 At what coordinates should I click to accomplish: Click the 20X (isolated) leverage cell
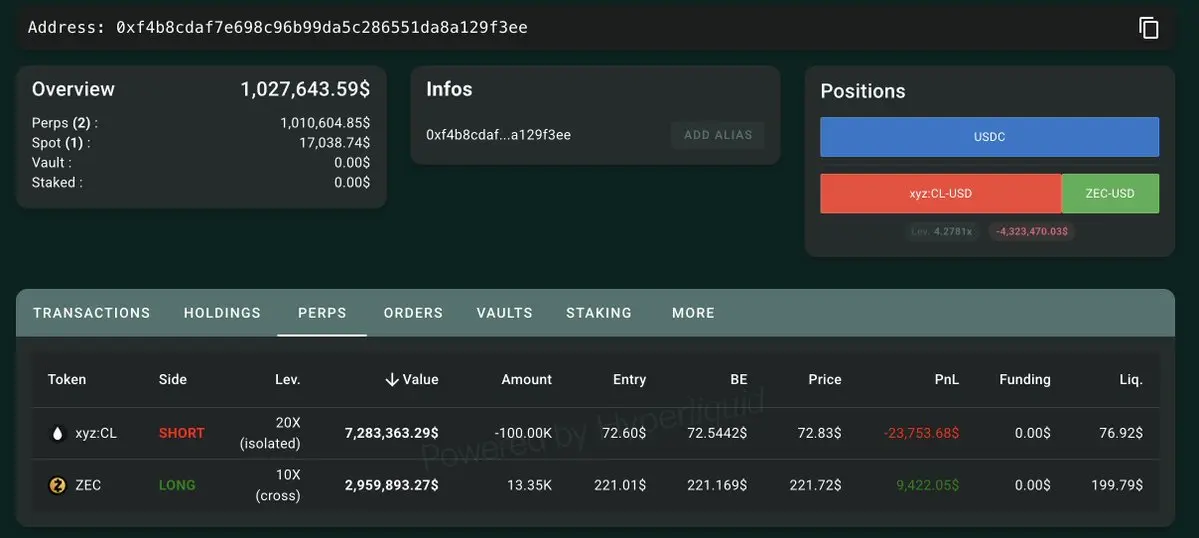tap(270, 433)
